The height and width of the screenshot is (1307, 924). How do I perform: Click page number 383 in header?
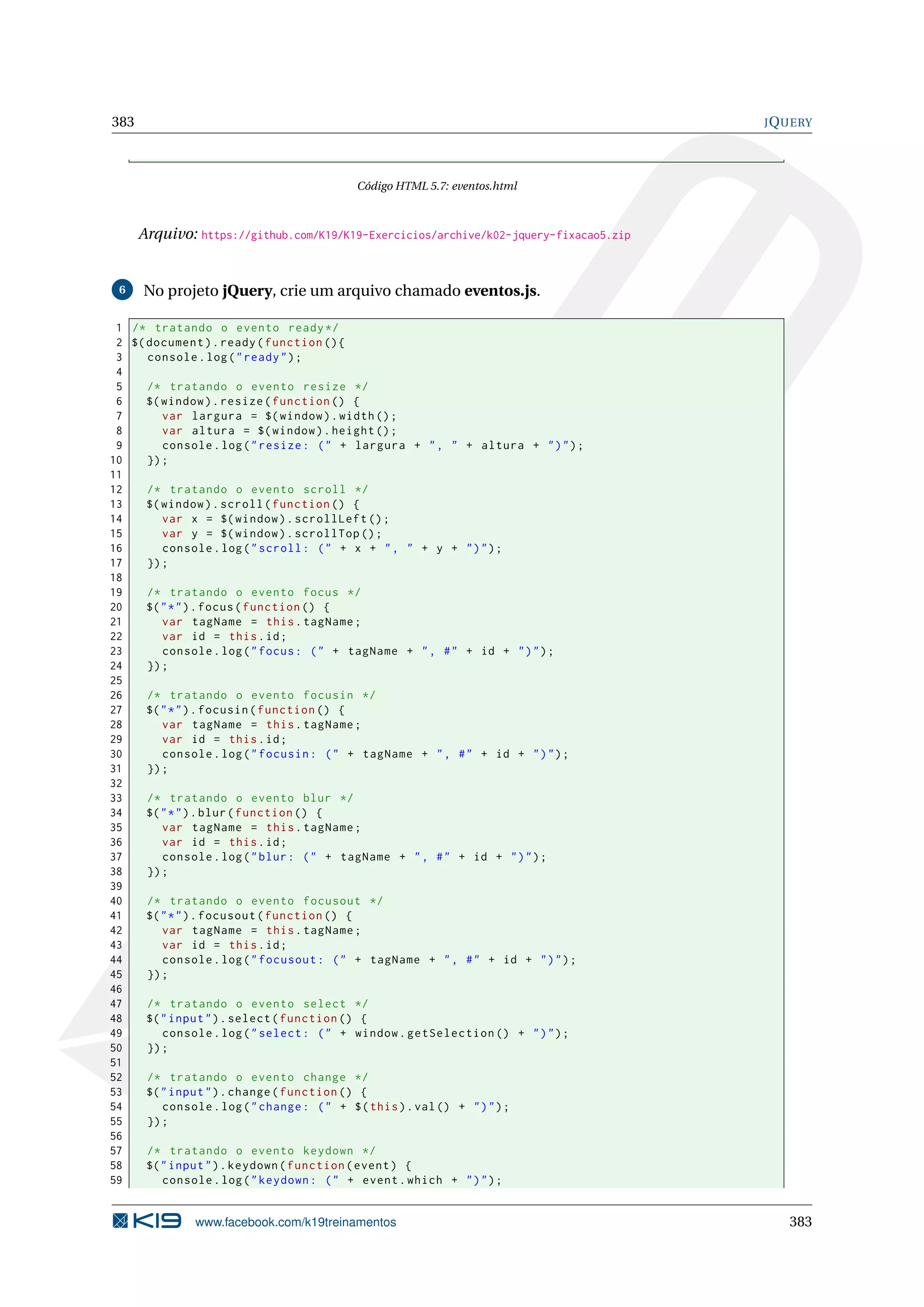123,122
